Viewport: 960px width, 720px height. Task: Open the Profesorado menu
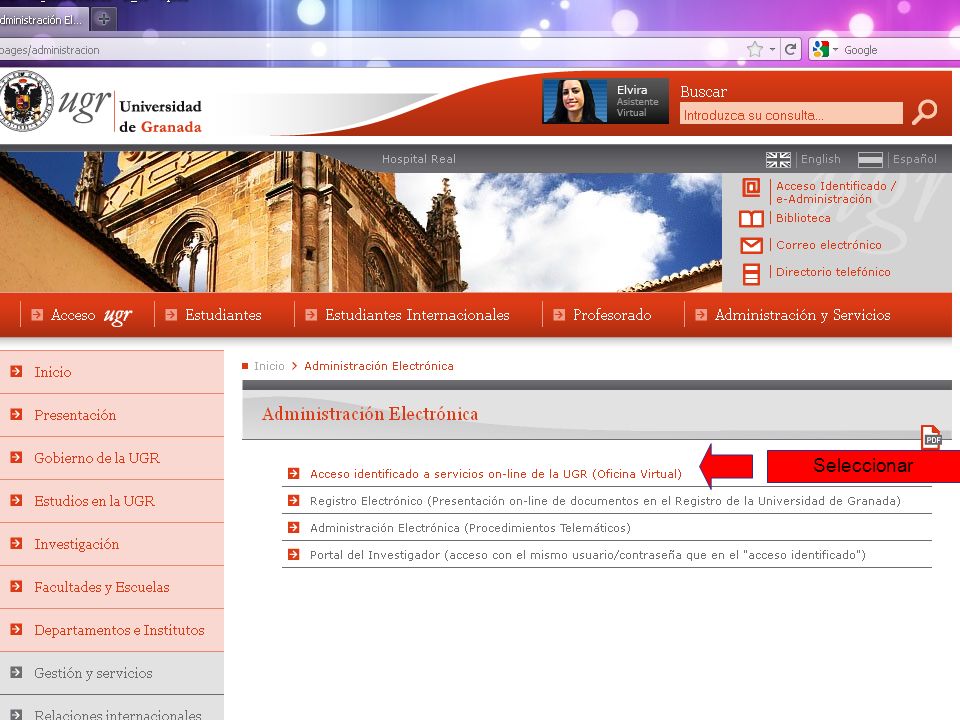click(612, 315)
